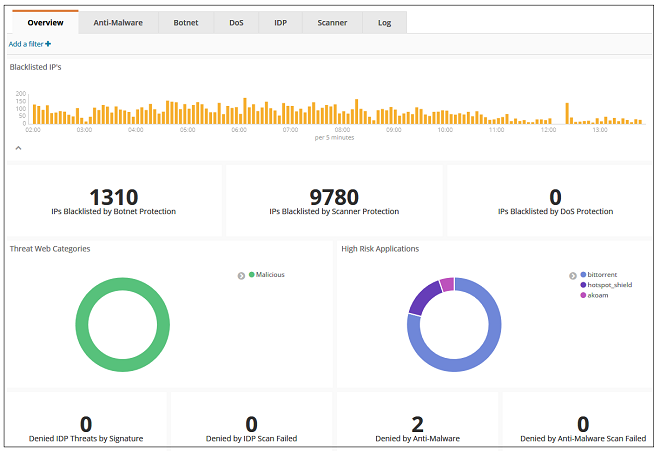Click the blue bittorrent legend dot
Image resolution: width=660 pixels, height=451 pixels.
pos(583,274)
